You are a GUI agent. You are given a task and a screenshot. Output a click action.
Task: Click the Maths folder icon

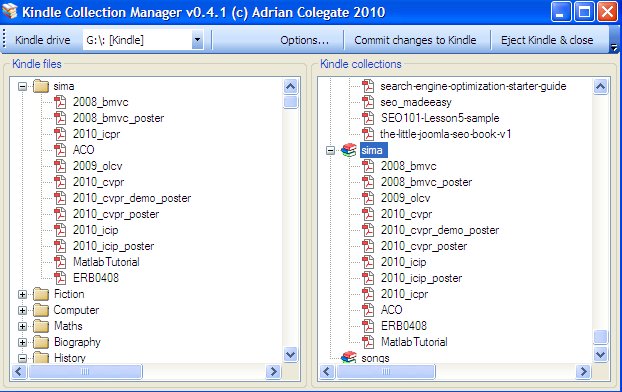point(41,326)
